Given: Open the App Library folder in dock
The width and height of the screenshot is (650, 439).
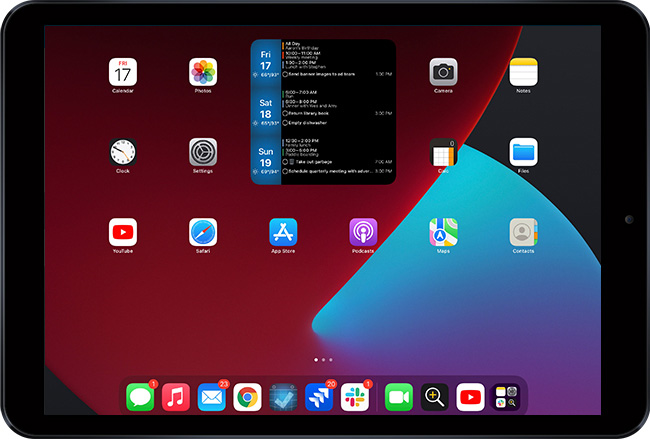Looking at the screenshot, I should click(506, 397).
